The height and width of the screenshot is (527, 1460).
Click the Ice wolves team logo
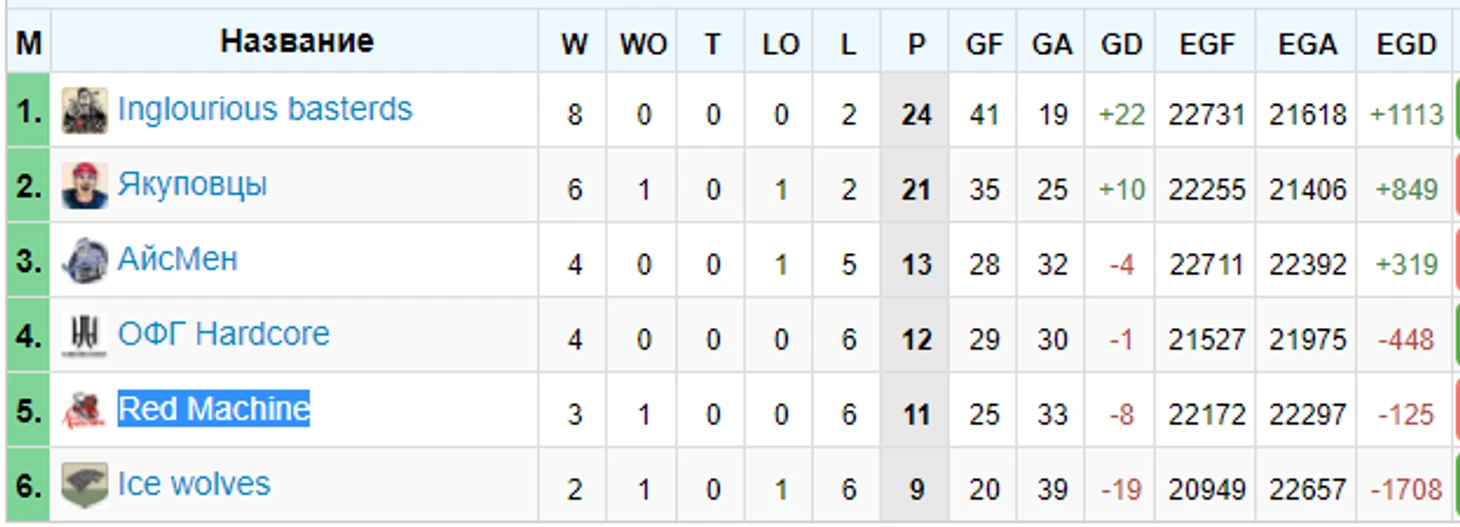click(x=84, y=486)
